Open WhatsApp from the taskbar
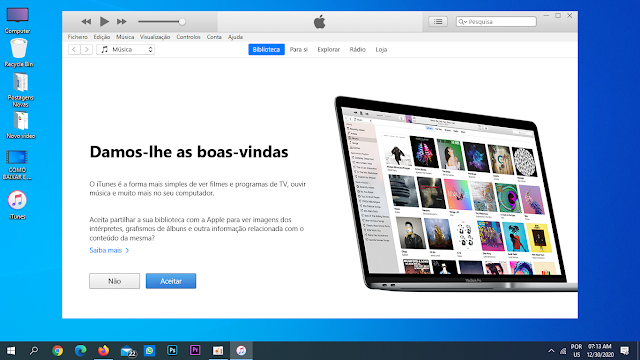Image resolution: width=640 pixels, height=360 pixels. [149, 351]
